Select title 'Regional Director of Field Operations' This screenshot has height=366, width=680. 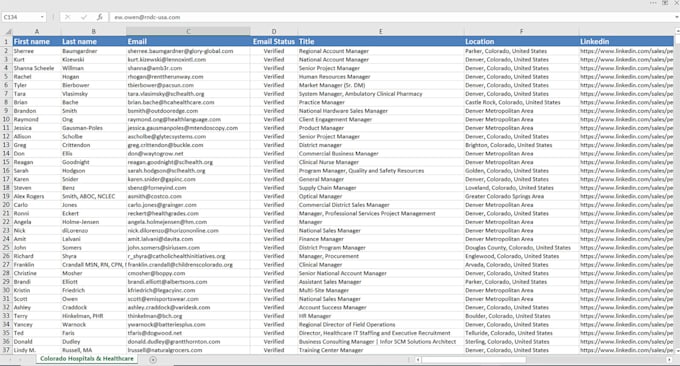point(381,324)
